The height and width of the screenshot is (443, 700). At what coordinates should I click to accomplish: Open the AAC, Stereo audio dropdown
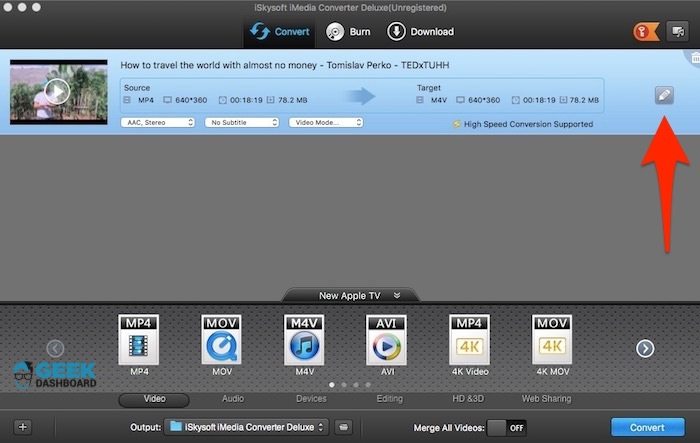[x=158, y=122]
